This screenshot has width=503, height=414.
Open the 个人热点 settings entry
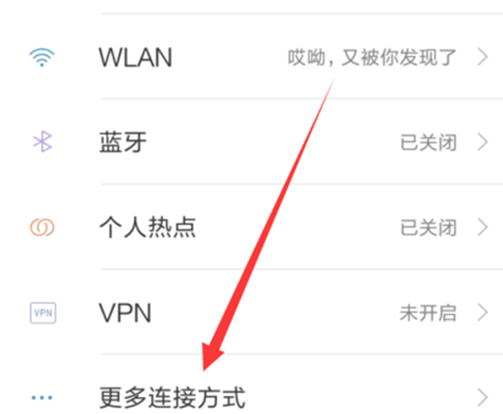(251, 227)
